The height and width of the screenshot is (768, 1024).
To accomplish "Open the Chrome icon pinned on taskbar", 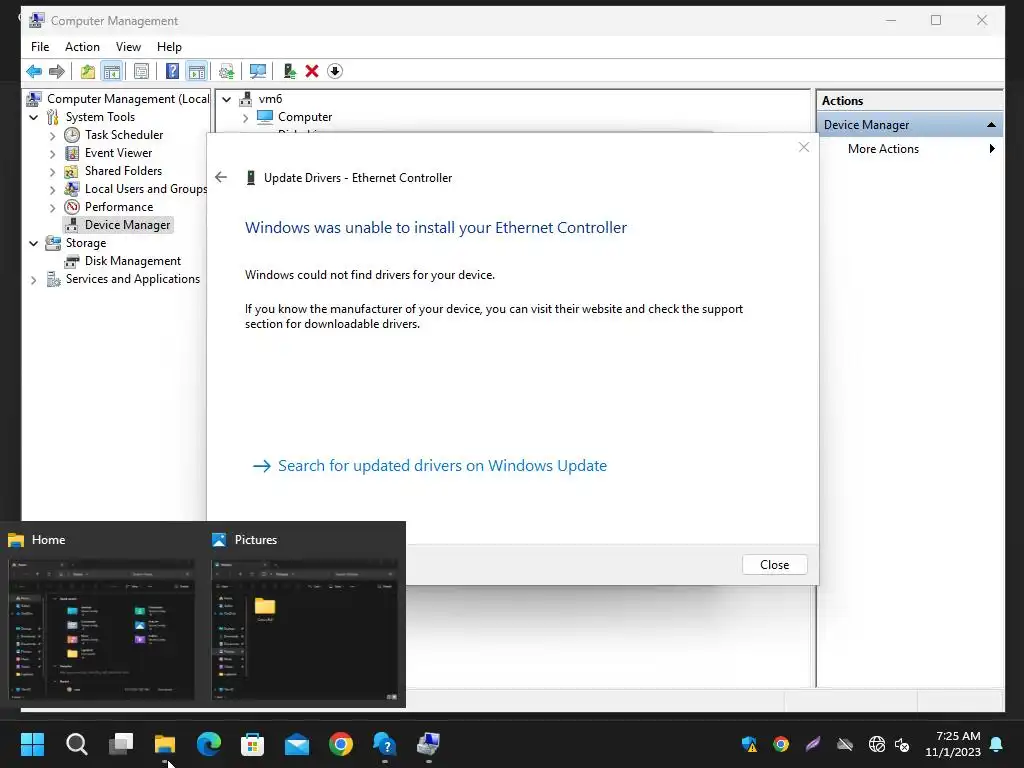I will coord(341,744).
